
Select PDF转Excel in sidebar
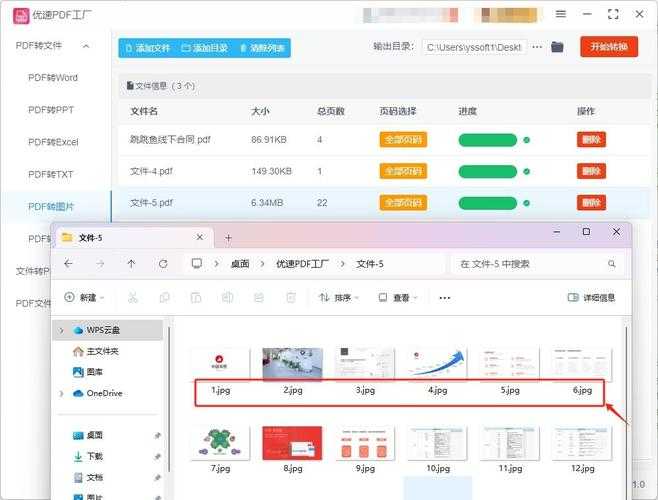coord(53,142)
